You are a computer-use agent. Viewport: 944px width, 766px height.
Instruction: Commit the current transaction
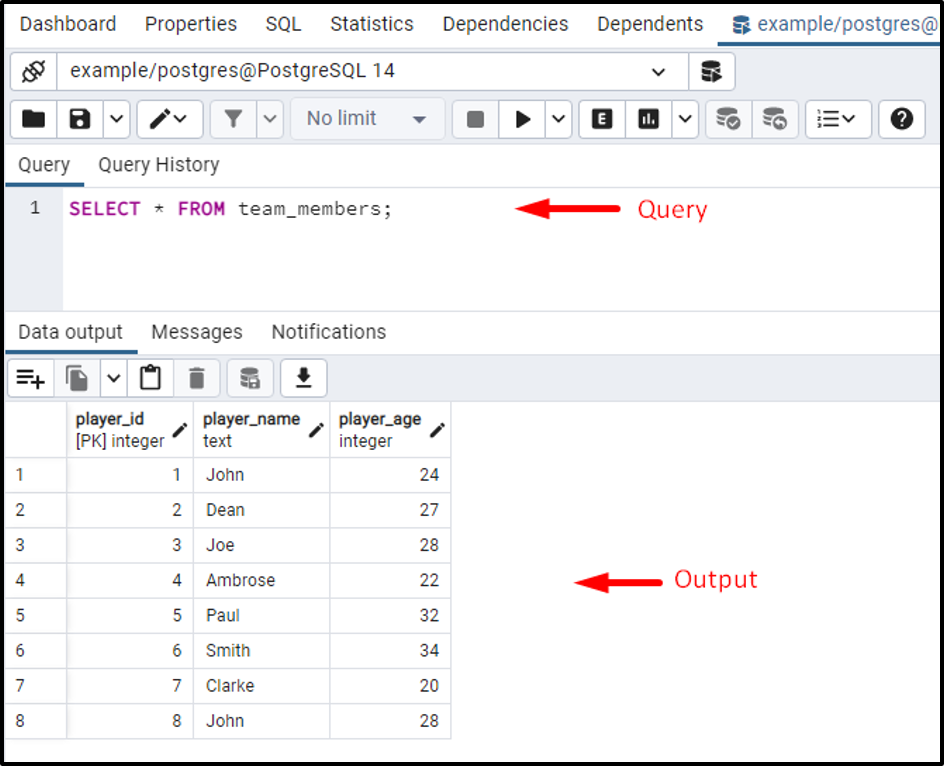click(728, 119)
